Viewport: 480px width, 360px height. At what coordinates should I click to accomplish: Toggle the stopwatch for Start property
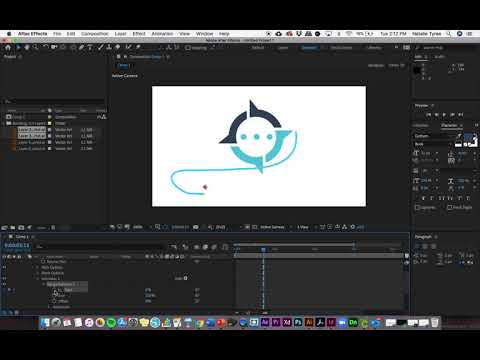(55, 291)
